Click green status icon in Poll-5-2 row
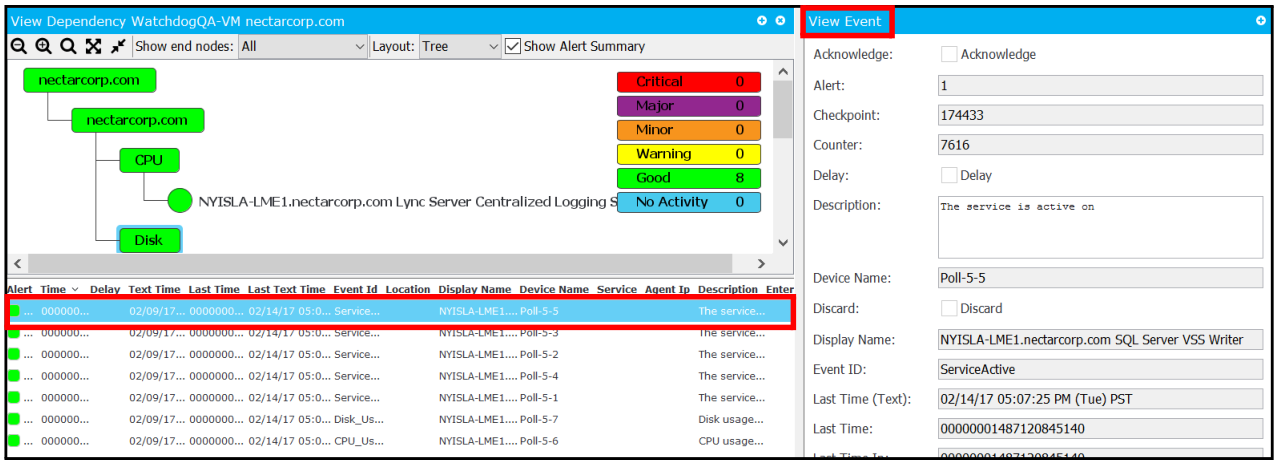 pyautogui.click(x=14, y=354)
